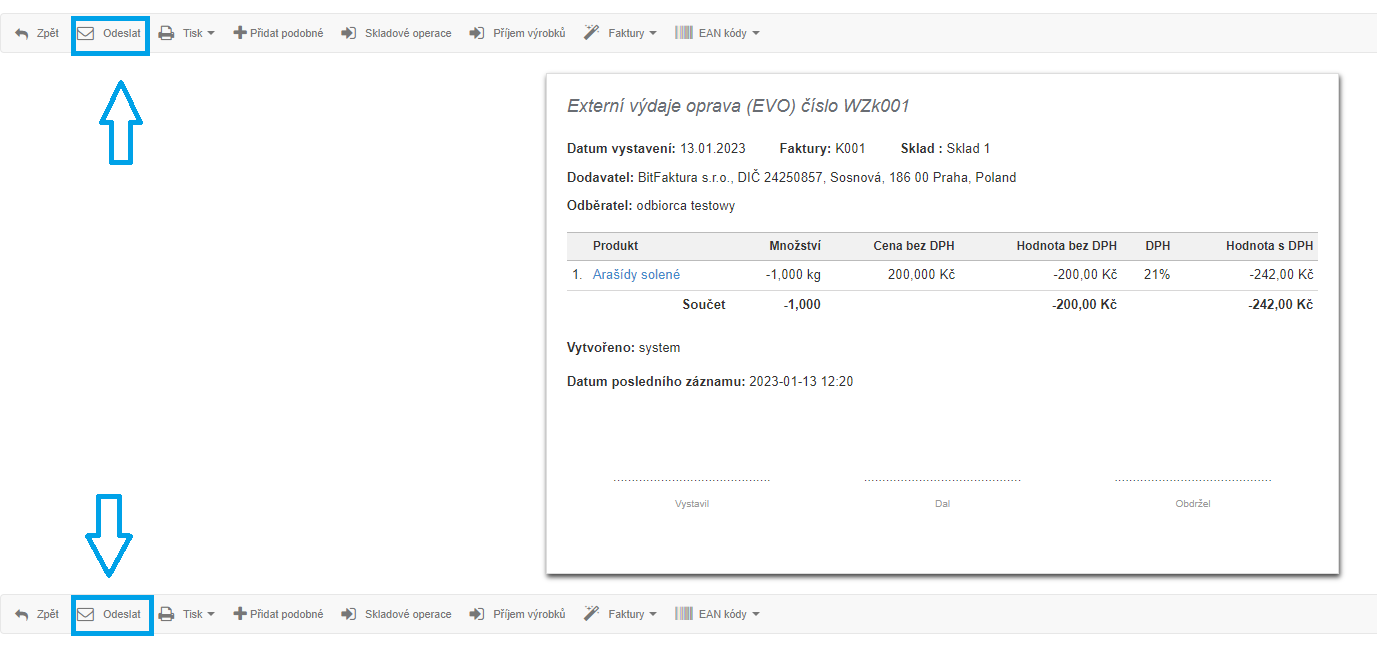This screenshot has width=1377, height=654.
Task: Expand the Tisk dropdown caret in top toolbar
Action: pos(211,34)
